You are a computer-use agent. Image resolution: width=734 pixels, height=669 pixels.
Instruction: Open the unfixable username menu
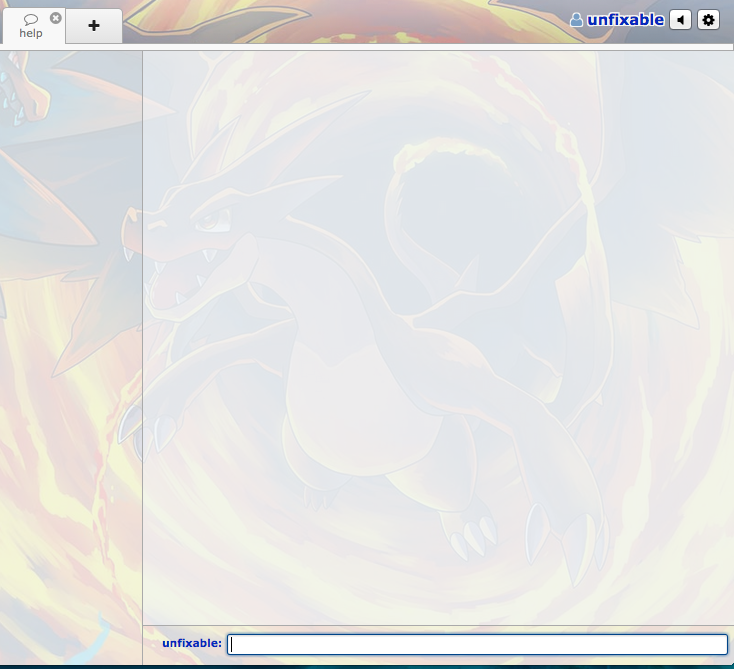[625, 20]
